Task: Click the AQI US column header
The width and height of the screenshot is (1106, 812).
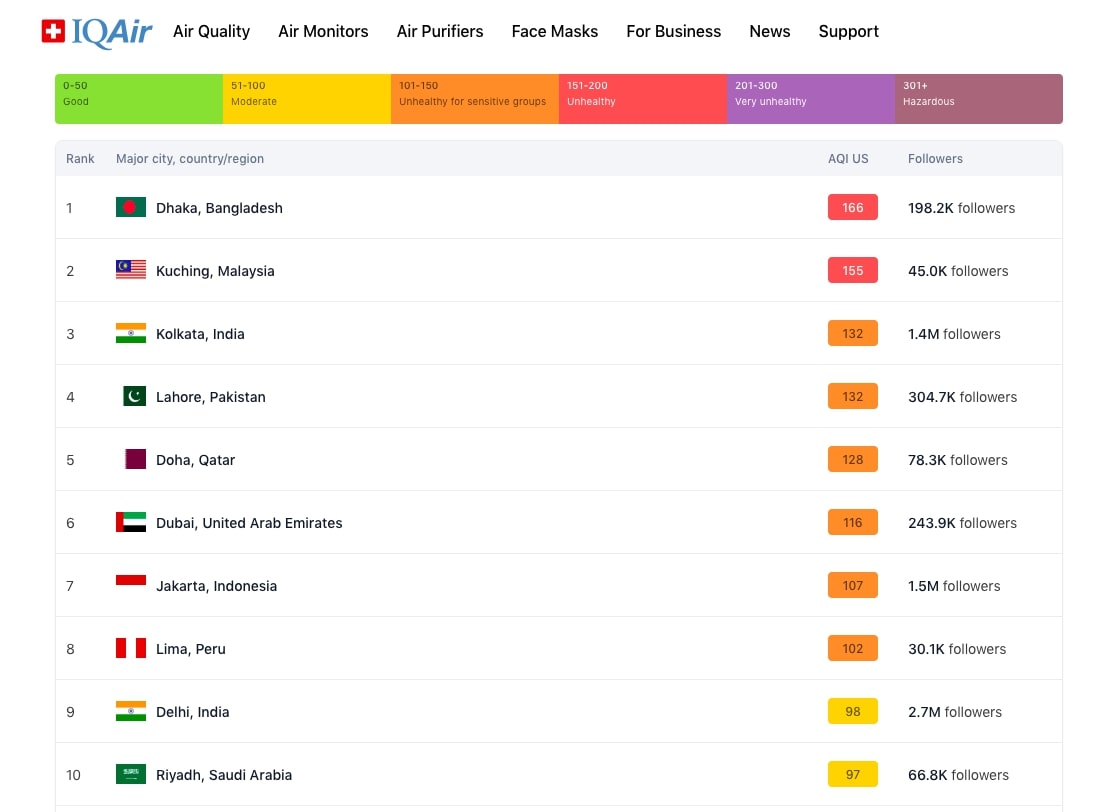Action: click(848, 159)
